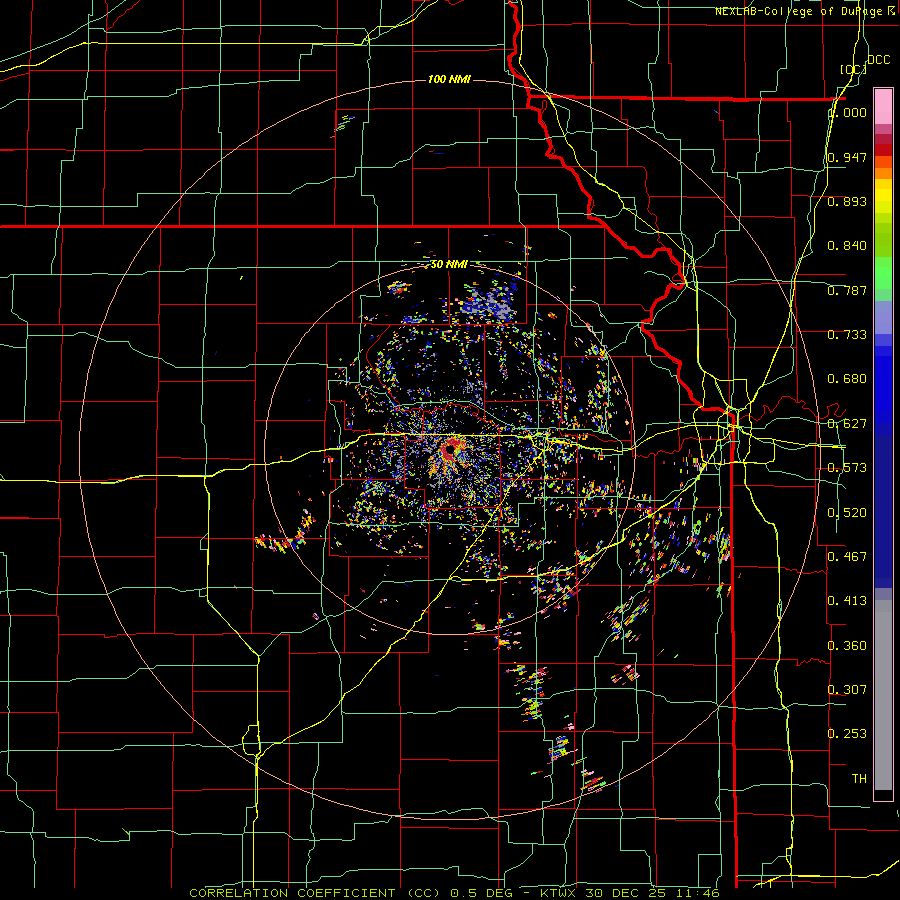Image resolution: width=900 pixels, height=900 pixels.
Task: Select the 0.627 legend value
Action: pos(847,424)
